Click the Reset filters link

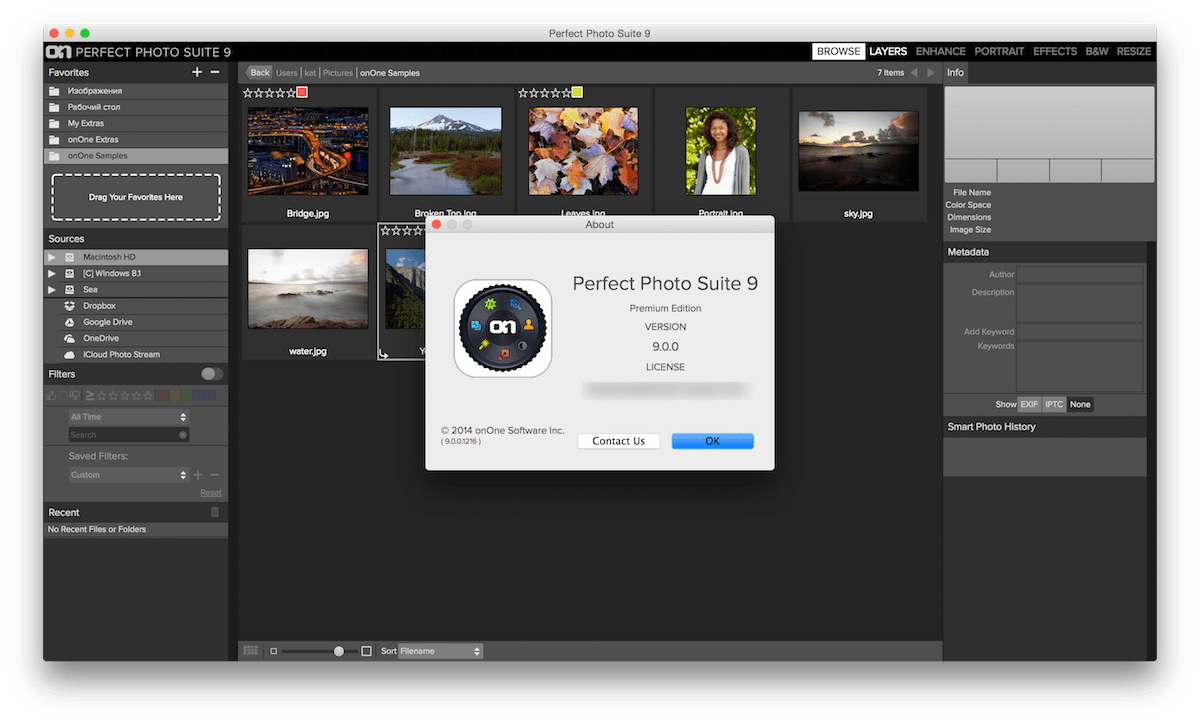click(211, 493)
